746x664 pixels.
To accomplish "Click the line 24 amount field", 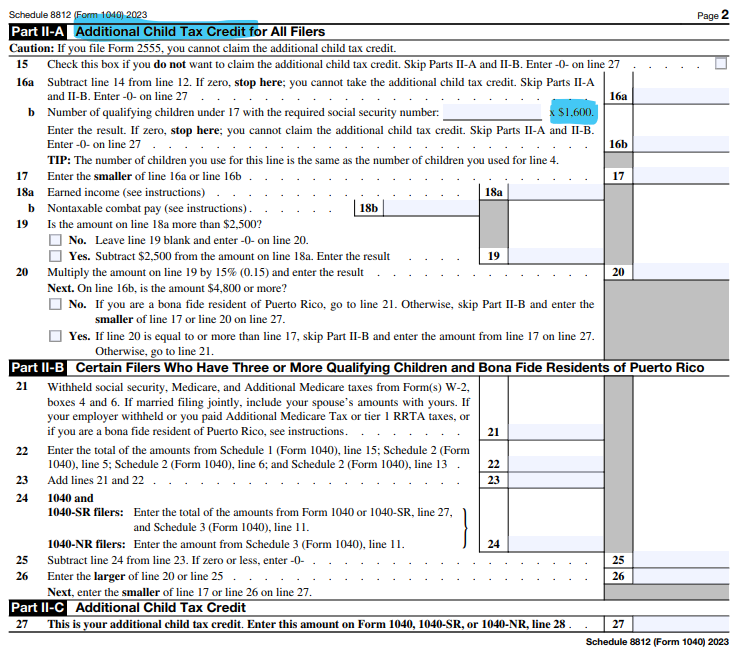I will click(556, 544).
